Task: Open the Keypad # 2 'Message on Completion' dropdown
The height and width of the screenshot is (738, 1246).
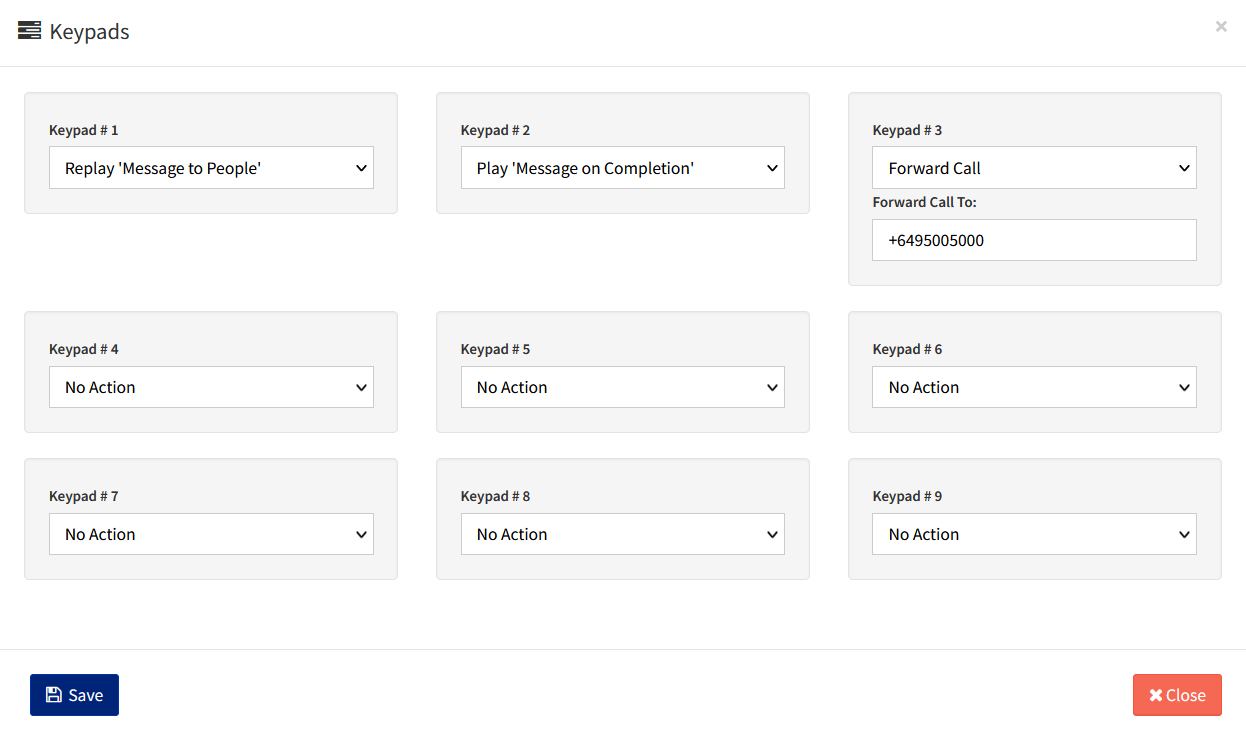Action: [x=622, y=167]
